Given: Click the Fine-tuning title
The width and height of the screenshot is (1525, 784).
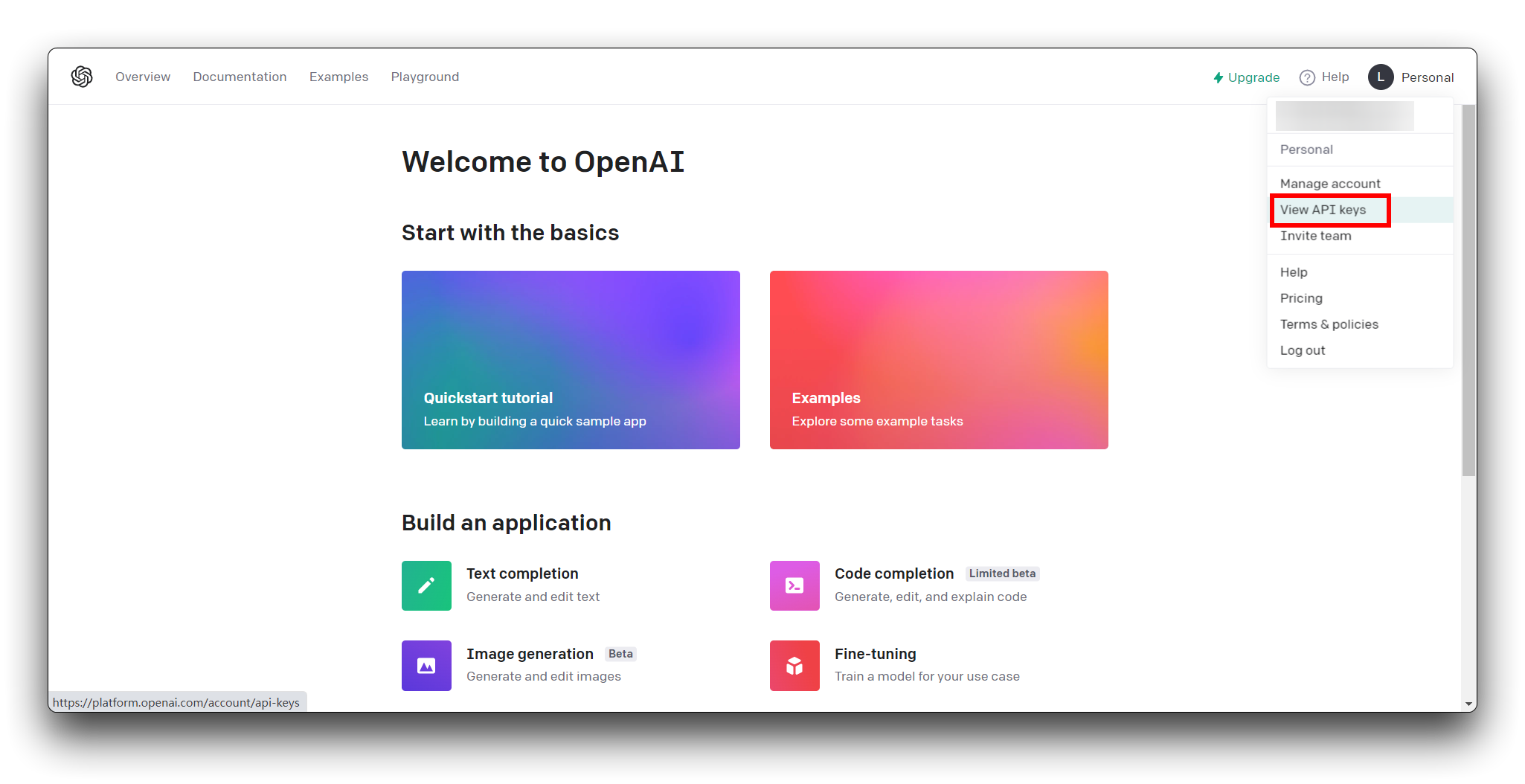Looking at the screenshot, I should coord(876,654).
